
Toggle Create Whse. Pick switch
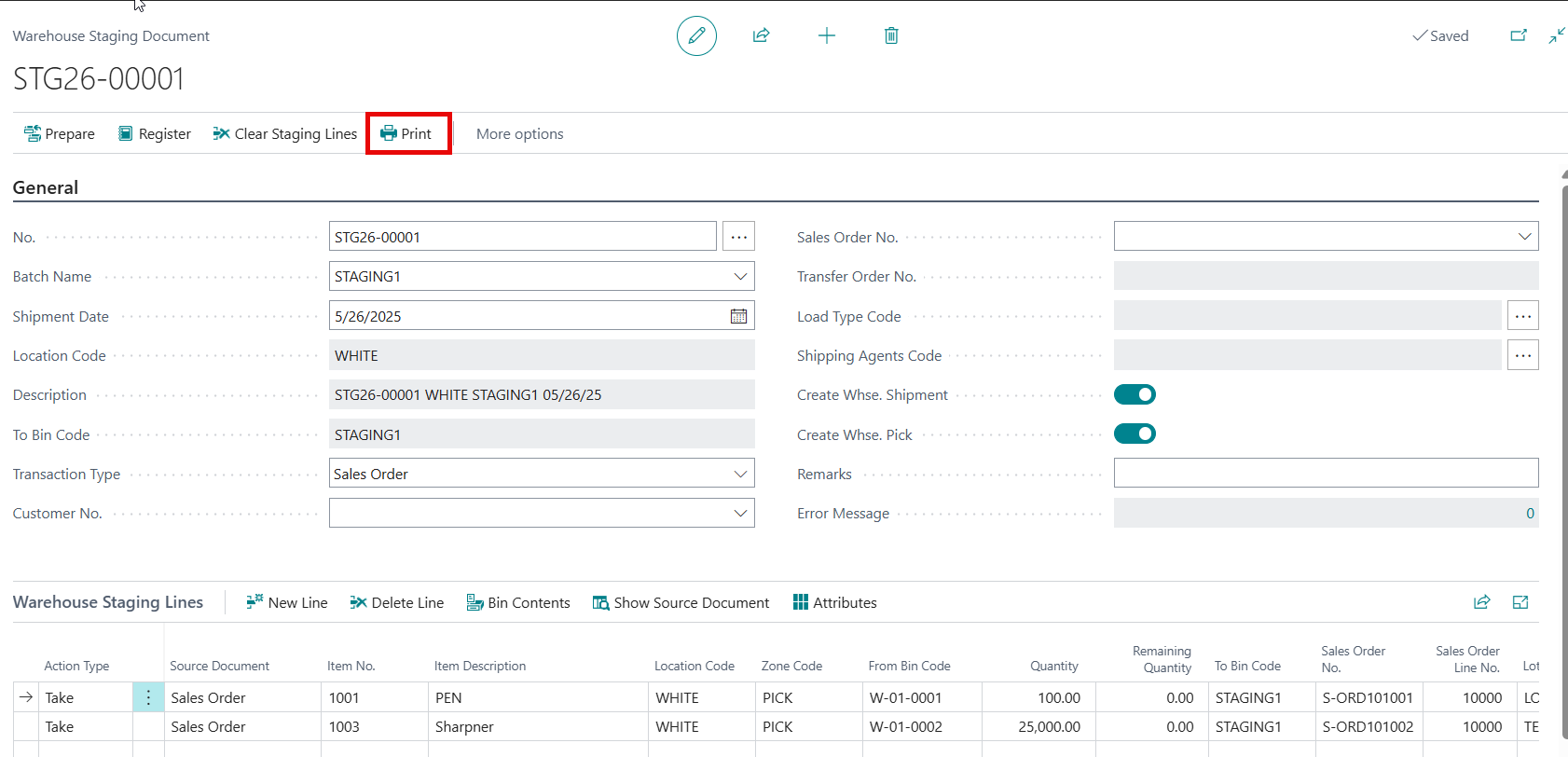click(x=1135, y=434)
